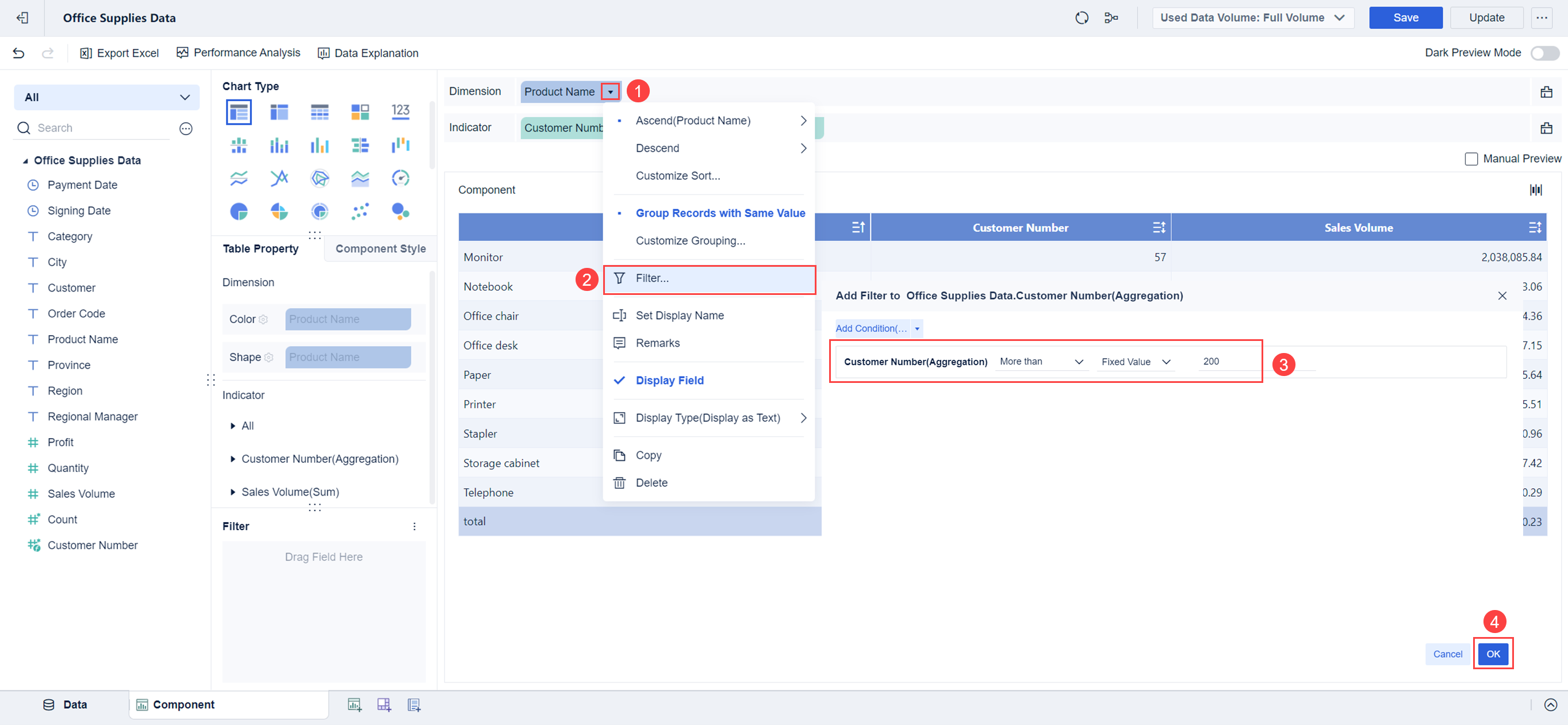Enable the Manual Preview checkbox
The width and height of the screenshot is (1568, 725).
(1471, 159)
